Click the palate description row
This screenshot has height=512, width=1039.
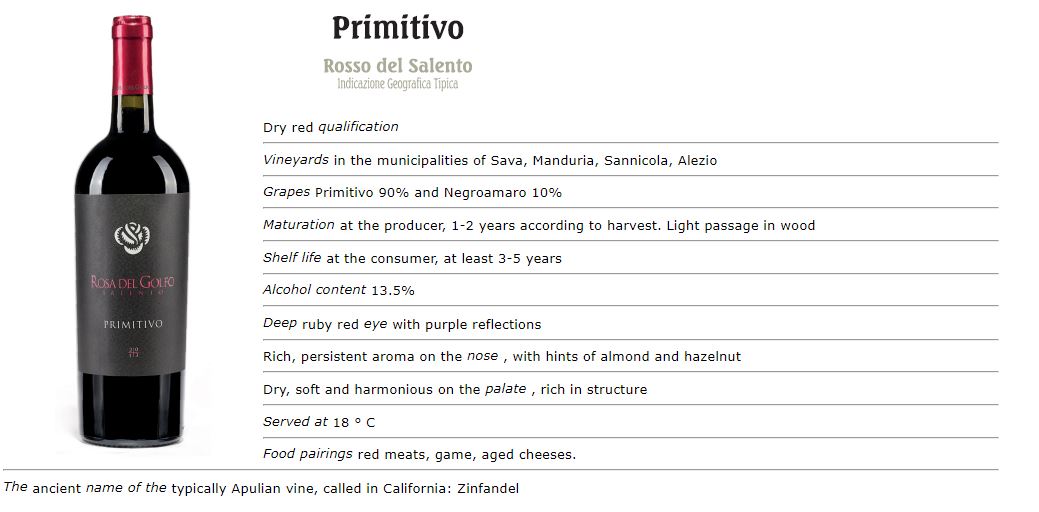pyautogui.click(x=455, y=389)
